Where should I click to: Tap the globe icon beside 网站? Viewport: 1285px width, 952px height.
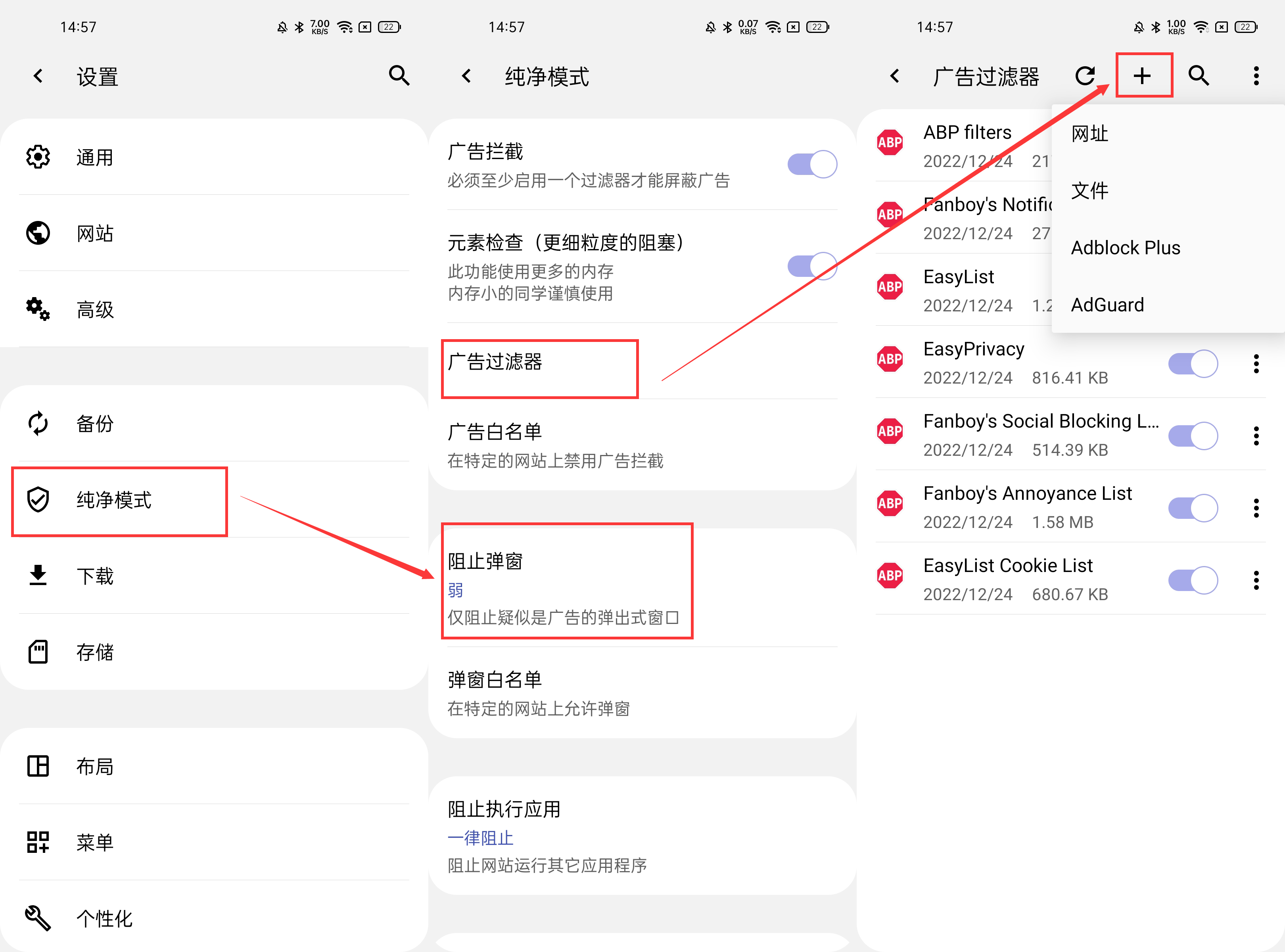tap(38, 233)
